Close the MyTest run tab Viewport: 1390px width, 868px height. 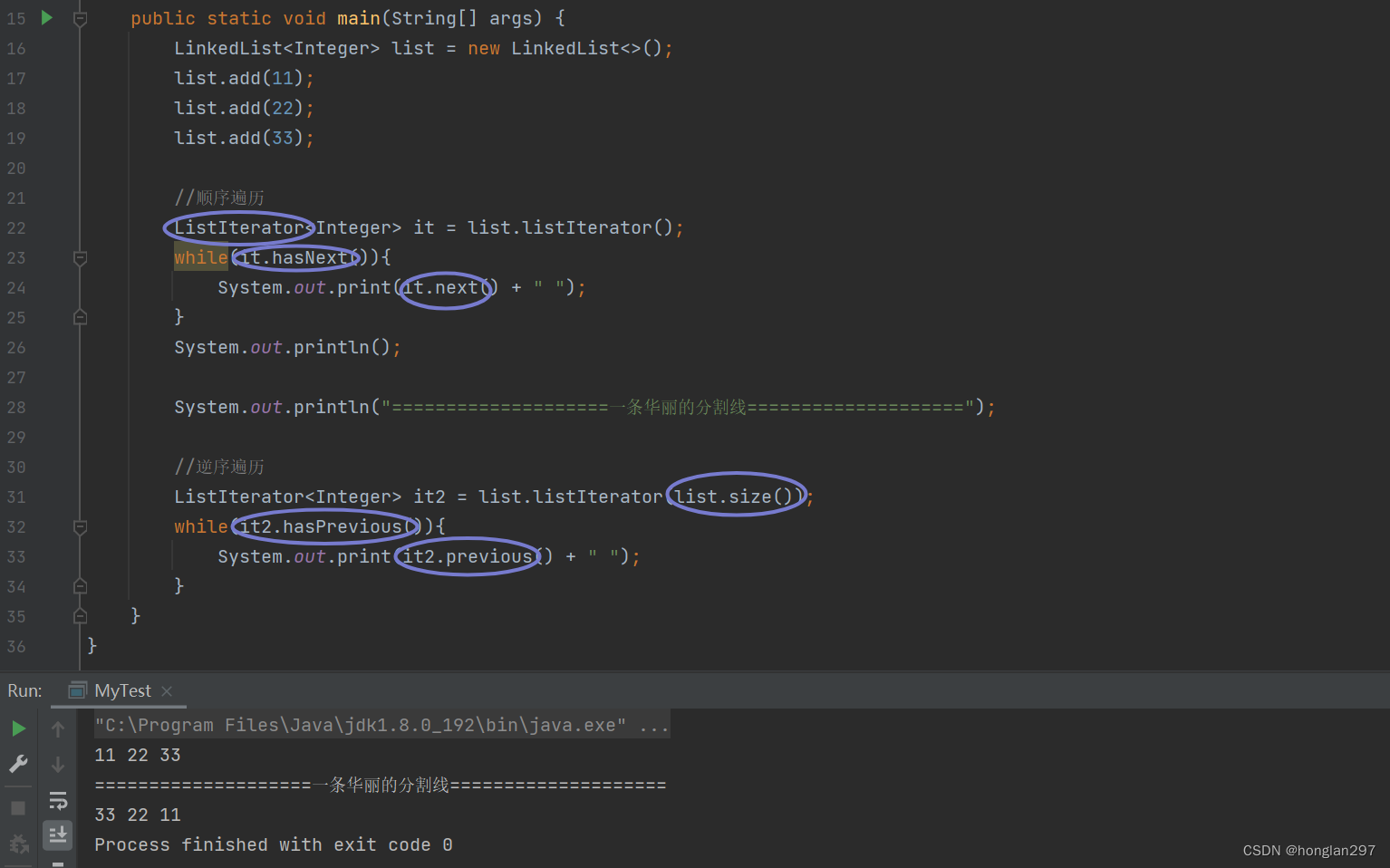(167, 691)
